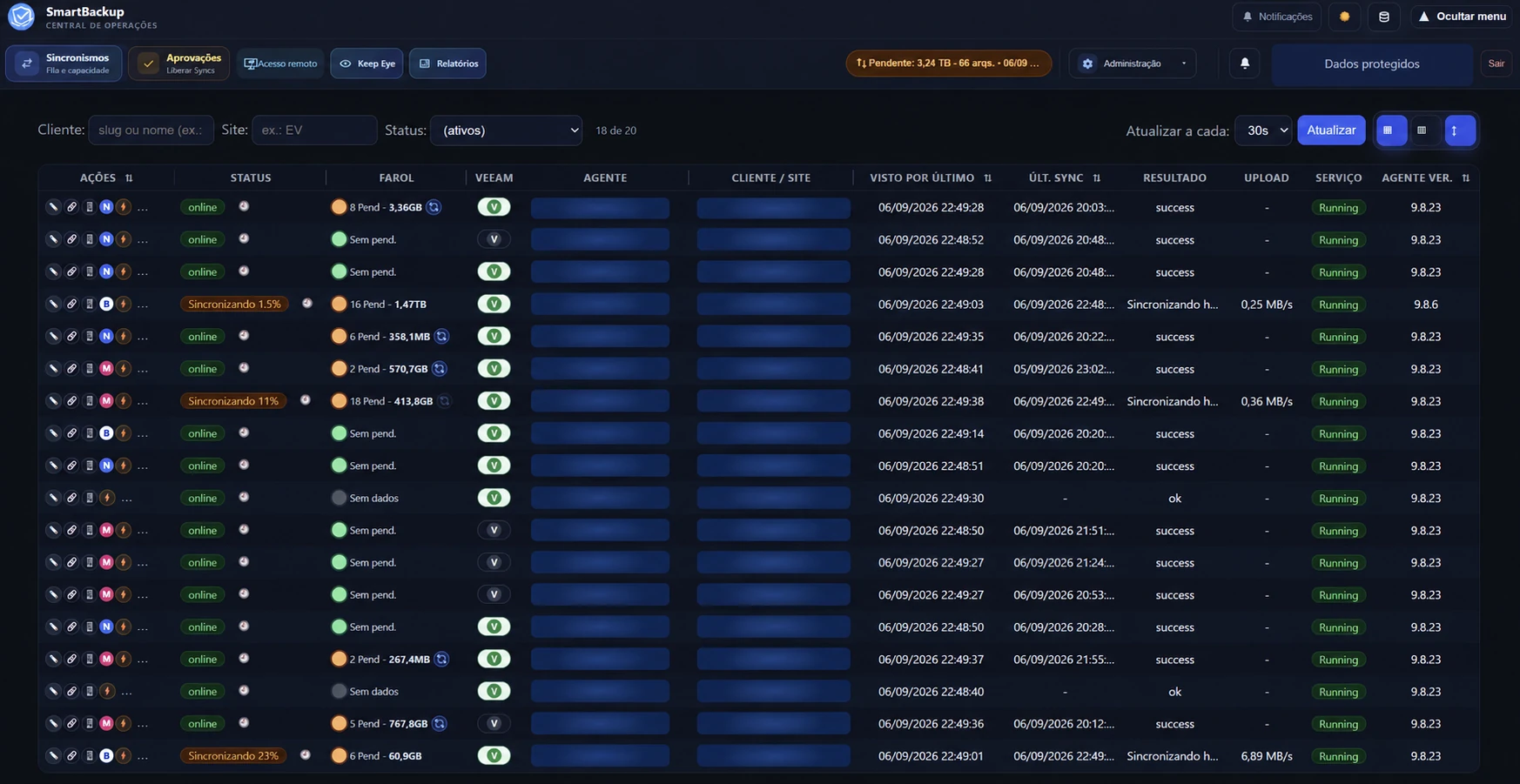Image resolution: width=1520 pixels, height=784 pixels.
Task: Click the Cliente filter input field
Action: (151, 130)
